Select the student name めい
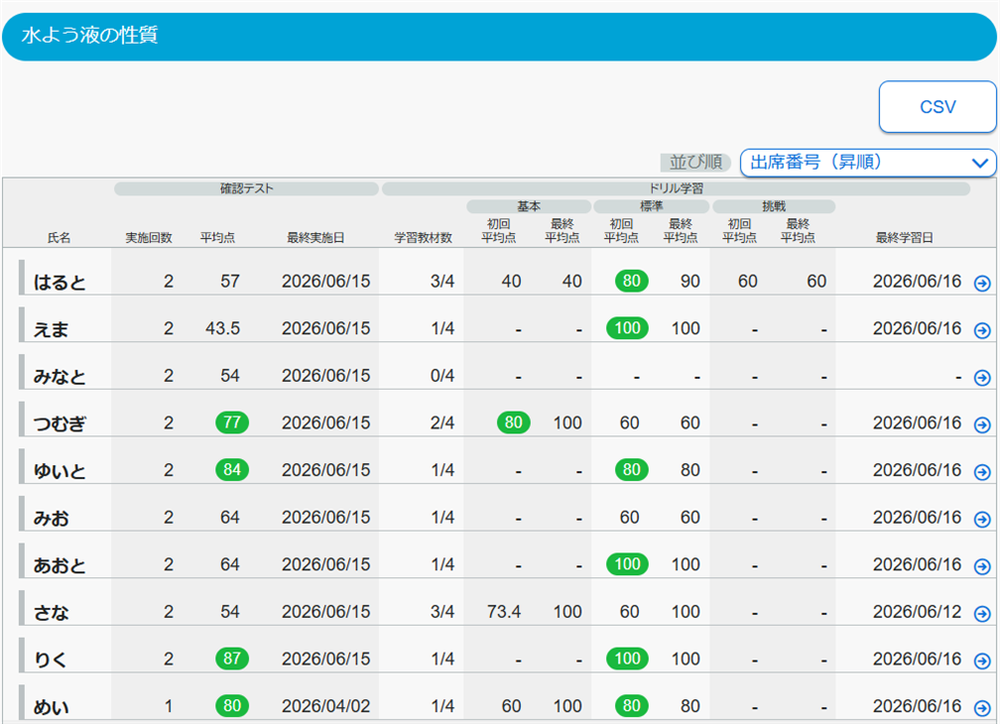This screenshot has height=724, width=1000. point(51,707)
